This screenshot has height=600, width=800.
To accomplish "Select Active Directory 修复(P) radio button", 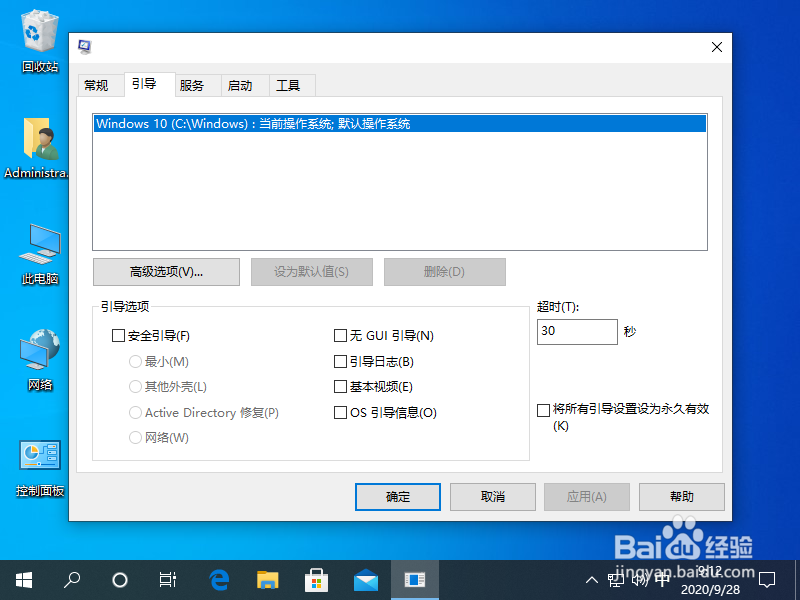I will coord(135,412).
